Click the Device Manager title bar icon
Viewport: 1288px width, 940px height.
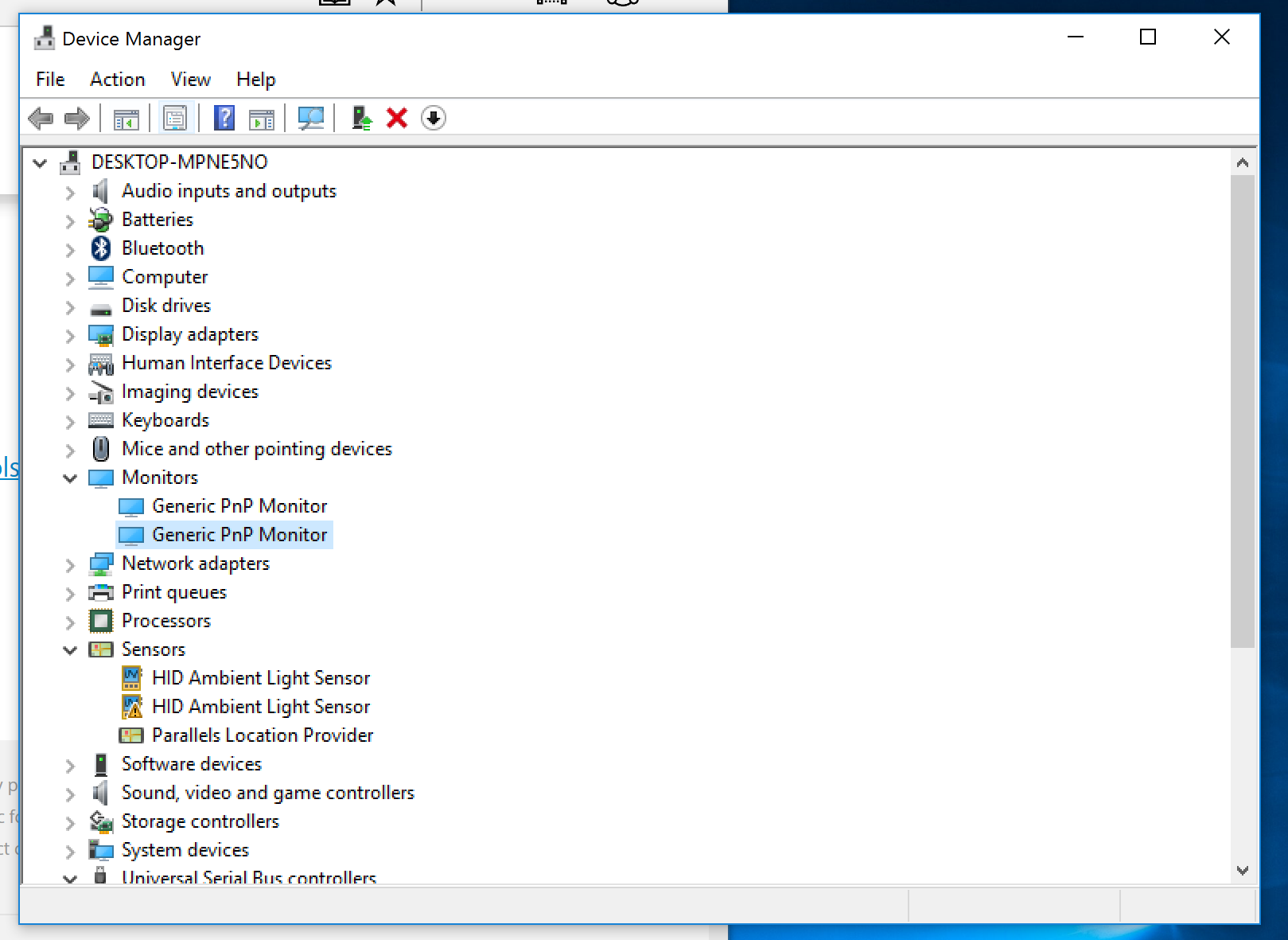coord(45,38)
